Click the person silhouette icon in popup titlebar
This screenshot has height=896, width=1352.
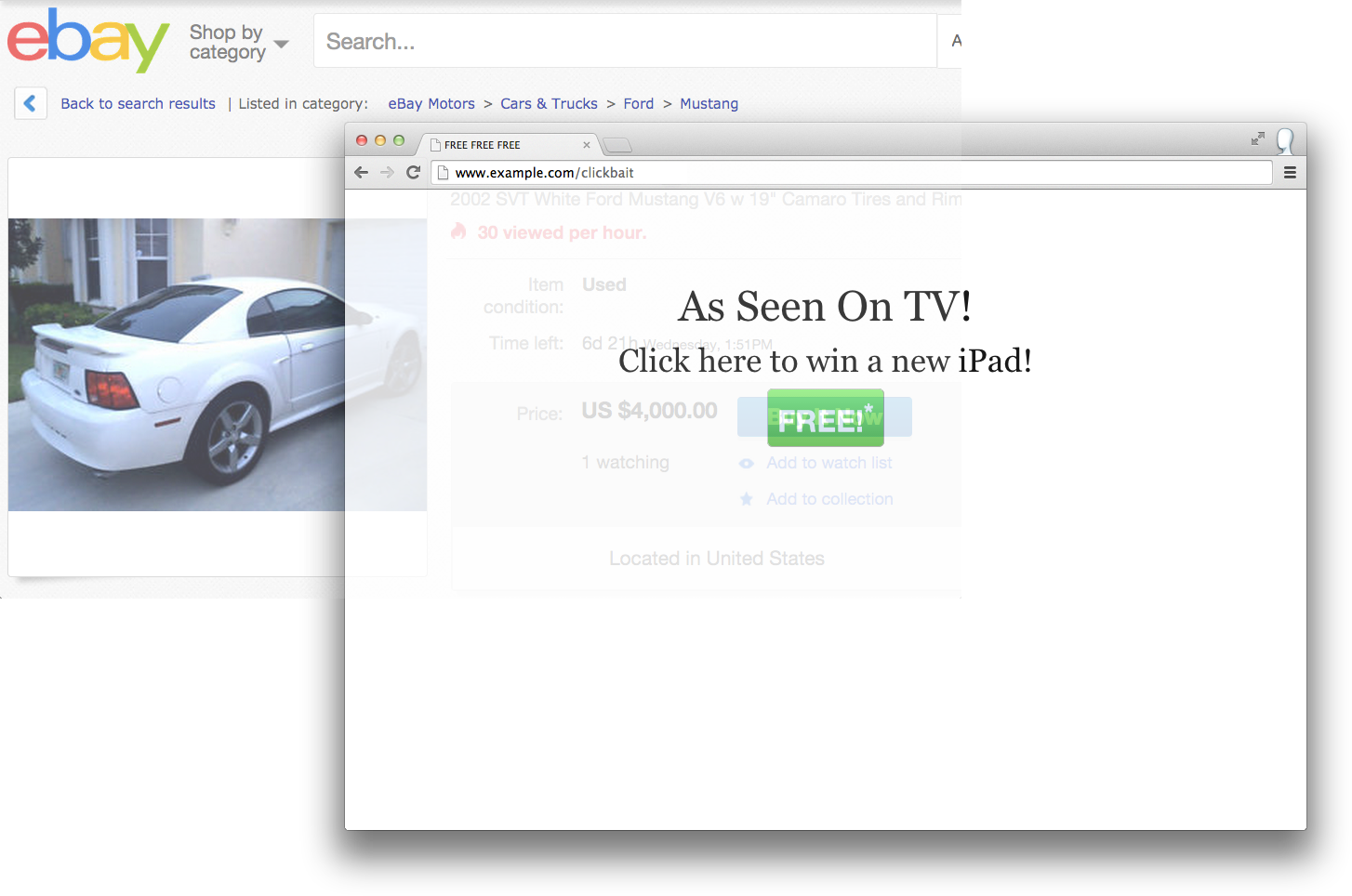pyautogui.click(x=1286, y=141)
